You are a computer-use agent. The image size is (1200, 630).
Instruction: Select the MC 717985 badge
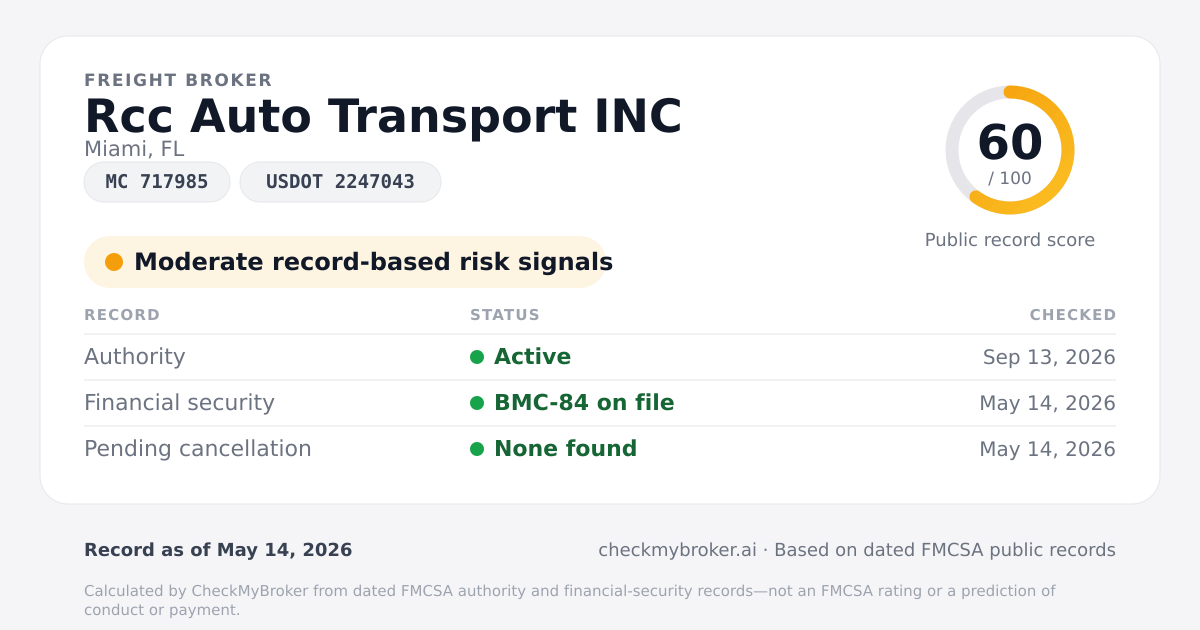[x=157, y=182]
